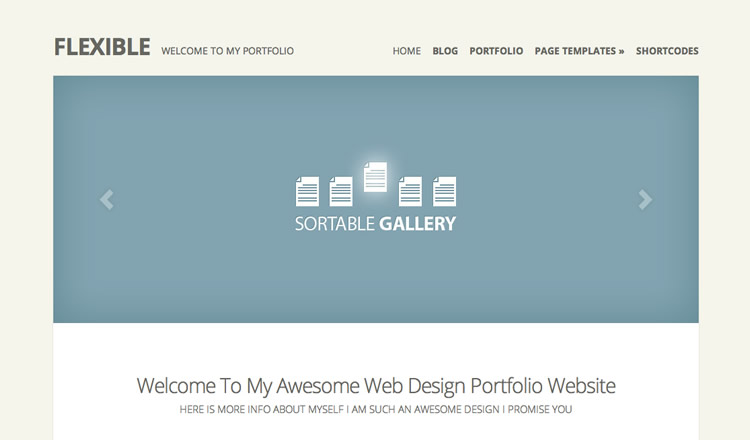Show previous slide with left arrow
The image size is (750, 440).
click(107, 200)
